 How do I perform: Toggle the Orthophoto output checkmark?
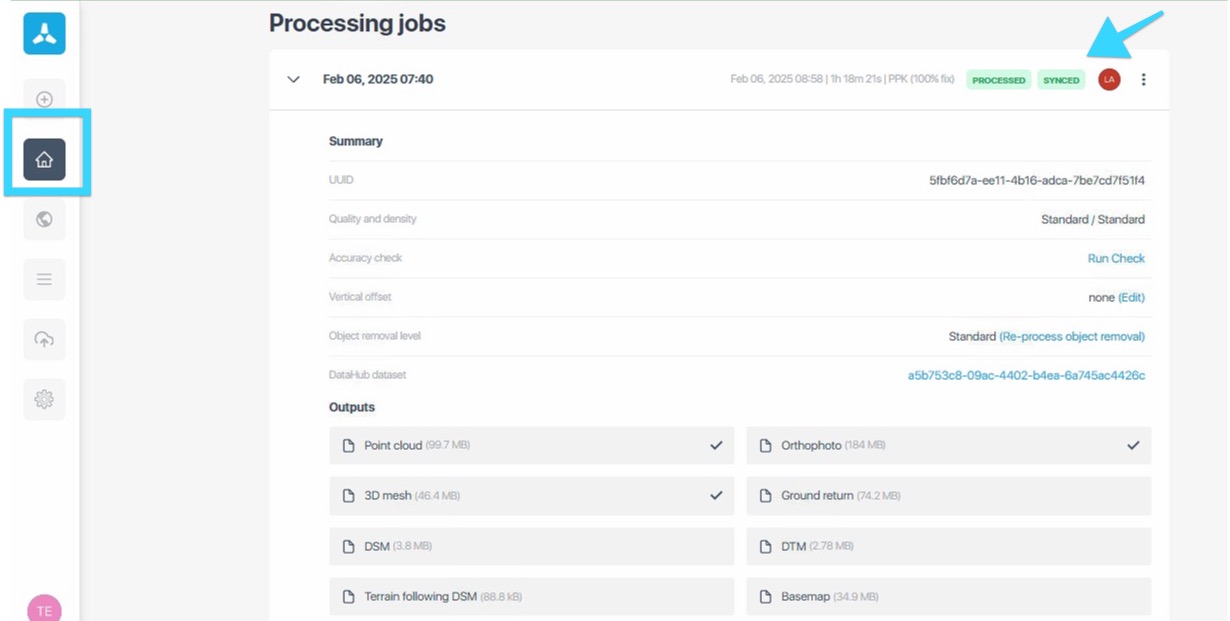pos(1133,446)
